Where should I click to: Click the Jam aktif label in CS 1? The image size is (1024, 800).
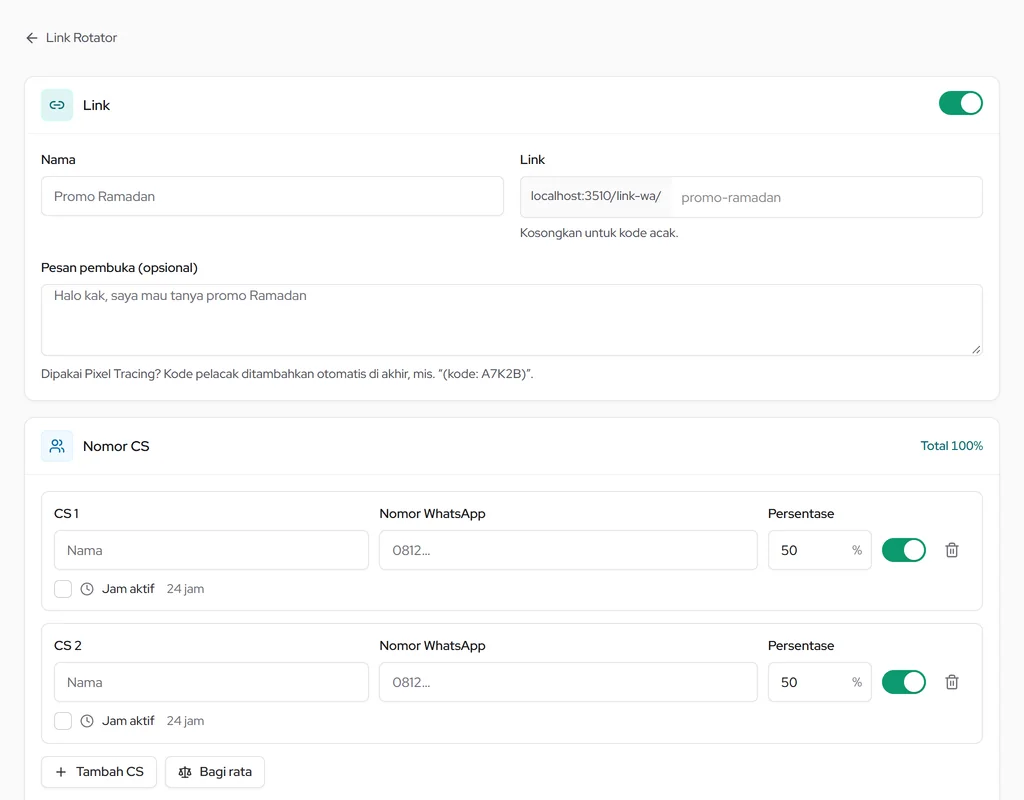128,589
